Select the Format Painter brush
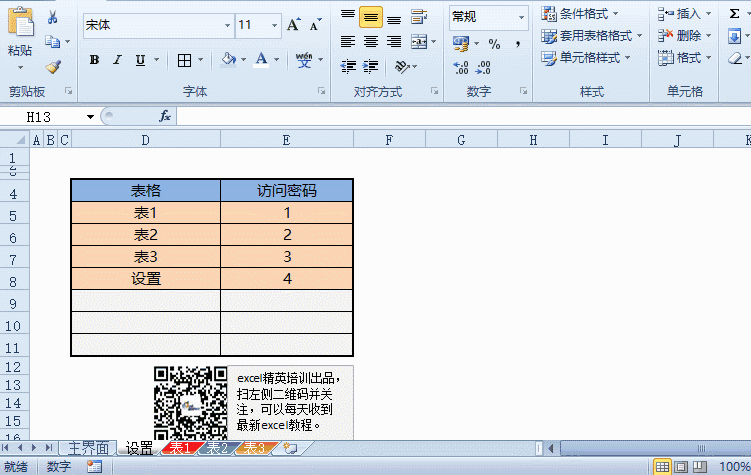This screenshot has width=751, height=475. (x=53, y=67)
